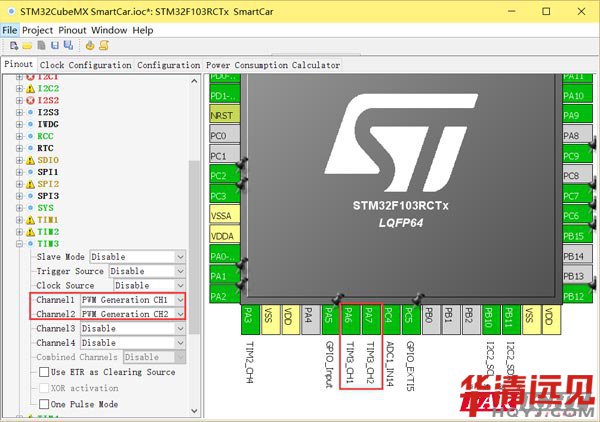Click the Save Project floppy icon
This screenshot has width=600, height=422.
coord(55,46)
